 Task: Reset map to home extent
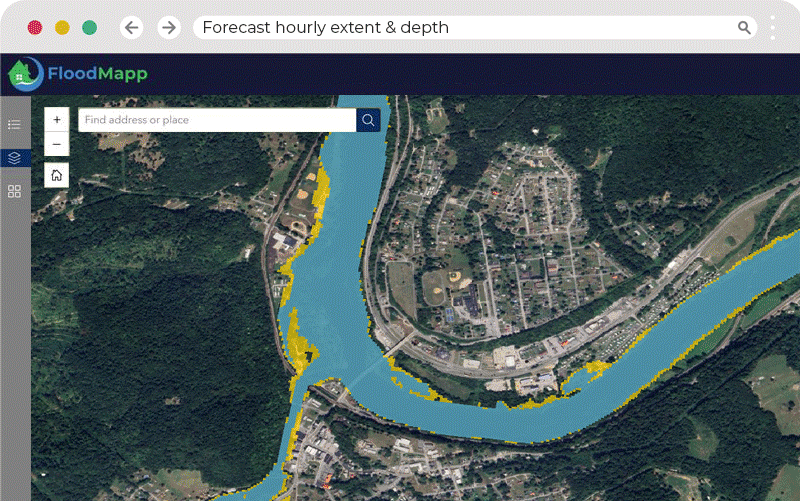57,176
